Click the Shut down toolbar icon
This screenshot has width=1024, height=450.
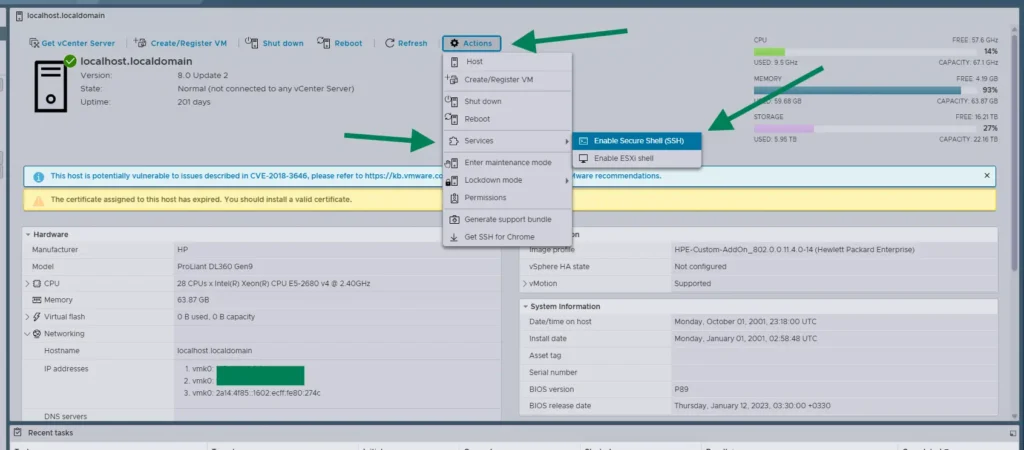point(251,42)
